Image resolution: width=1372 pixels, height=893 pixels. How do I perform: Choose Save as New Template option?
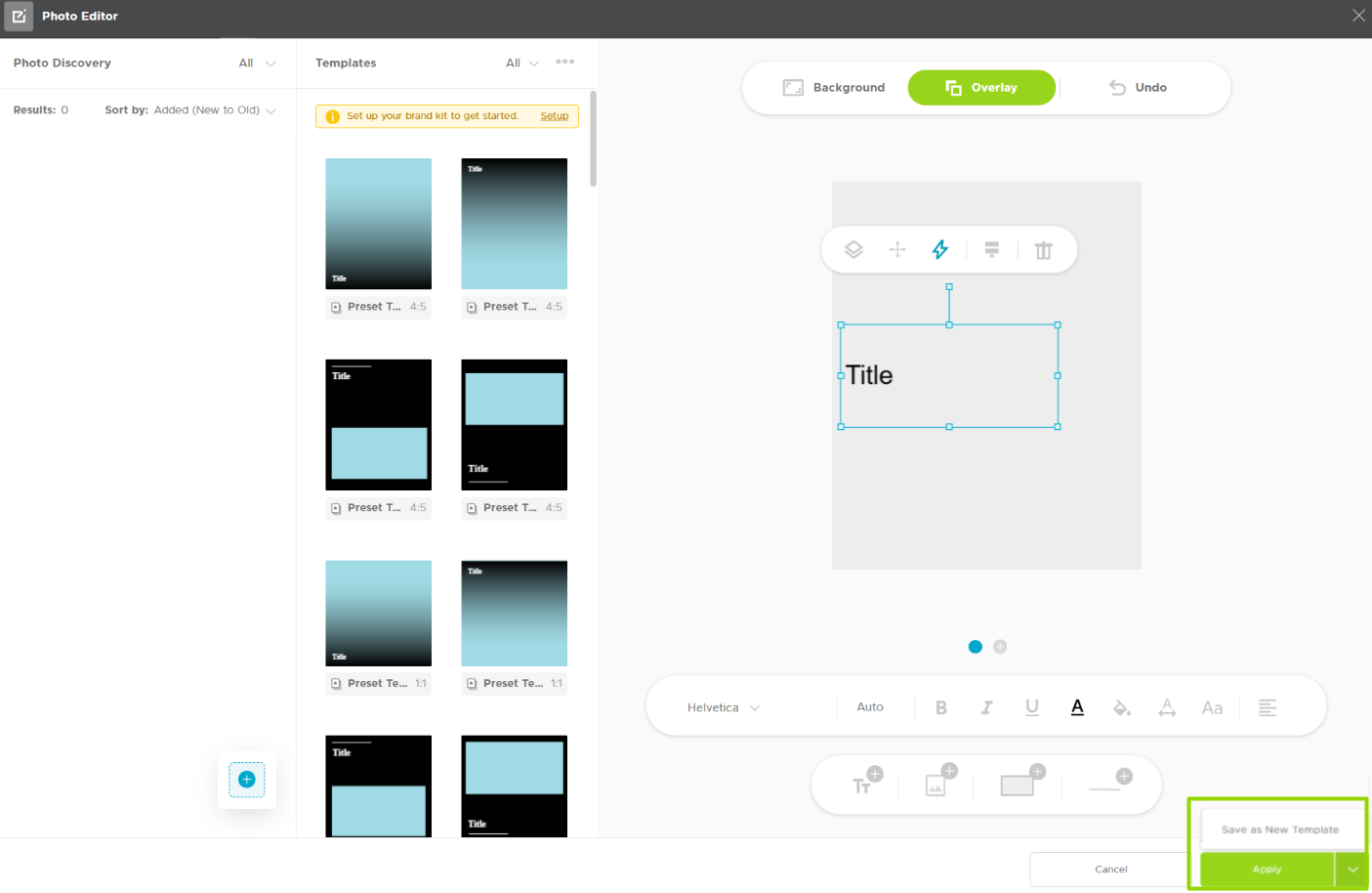click(x=1280, y=829)
